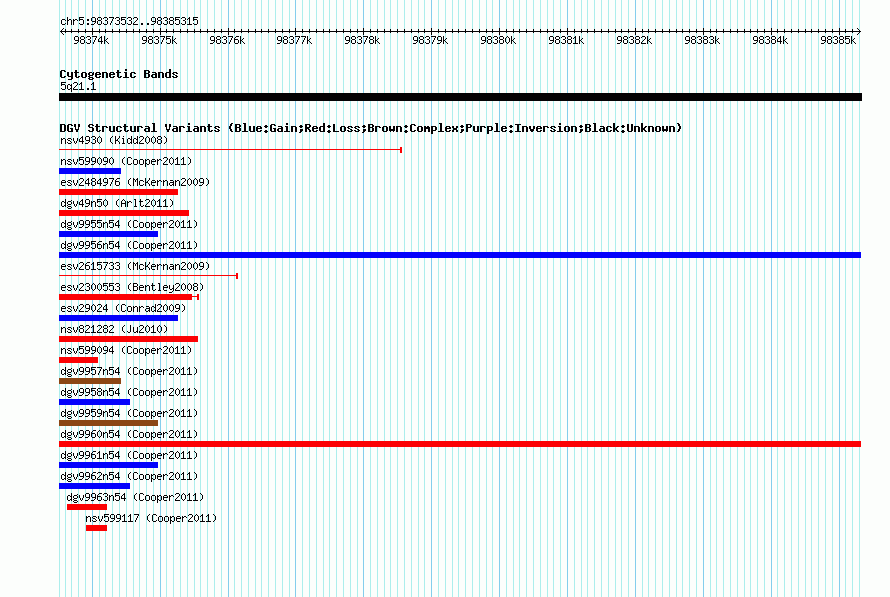Click the chr5:98373532..98385315 coordinate label
Screen dimensions: 890x597
pyautogui.click(x=129, y=21)
